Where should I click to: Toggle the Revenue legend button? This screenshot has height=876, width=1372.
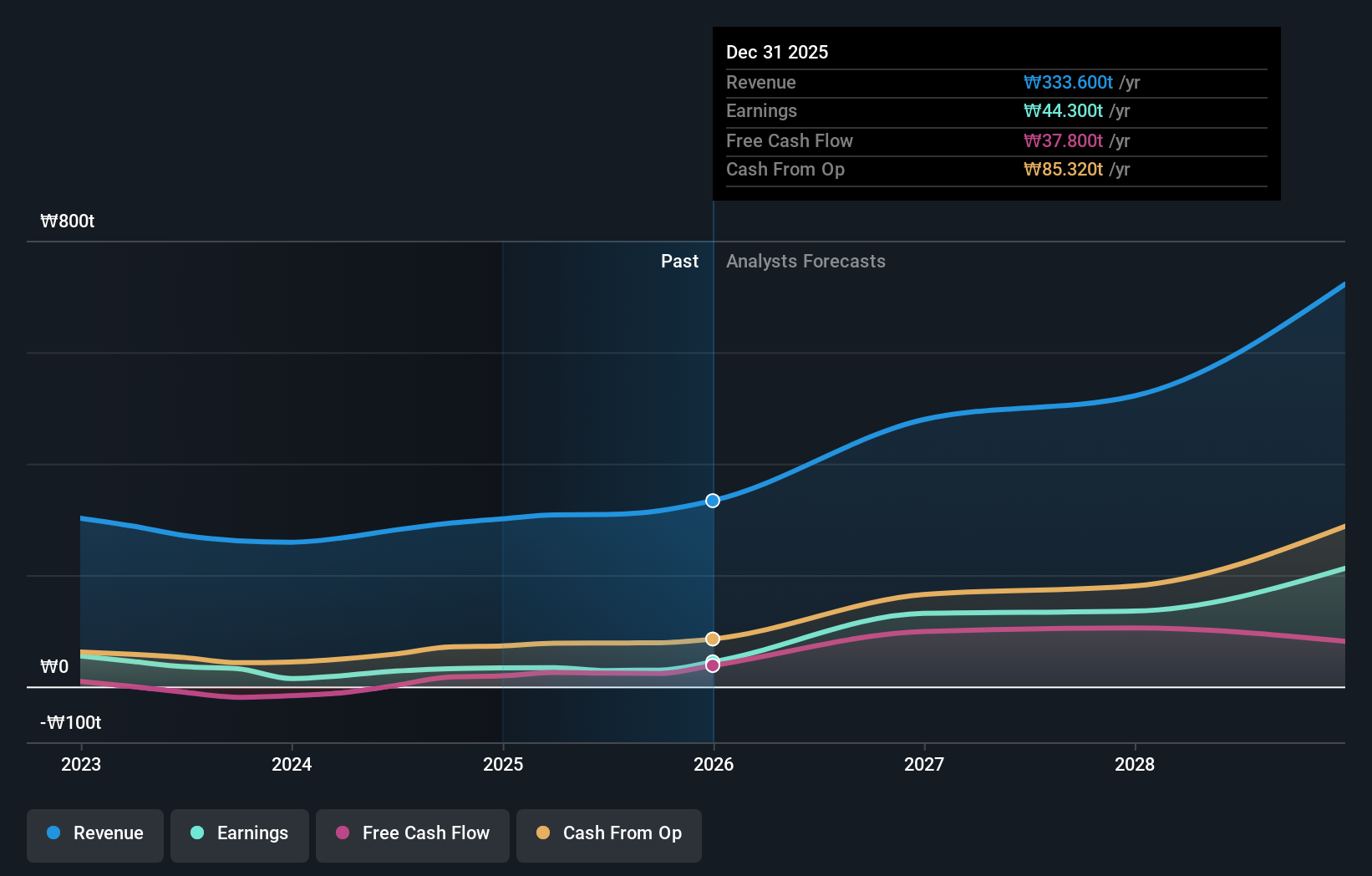click(95, 834)
